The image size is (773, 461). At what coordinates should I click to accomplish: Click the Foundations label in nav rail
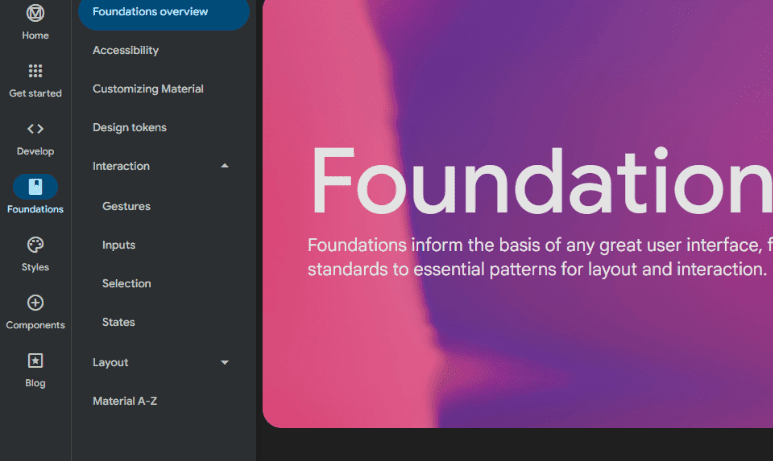pyautogui.click(x=35, y=209)
